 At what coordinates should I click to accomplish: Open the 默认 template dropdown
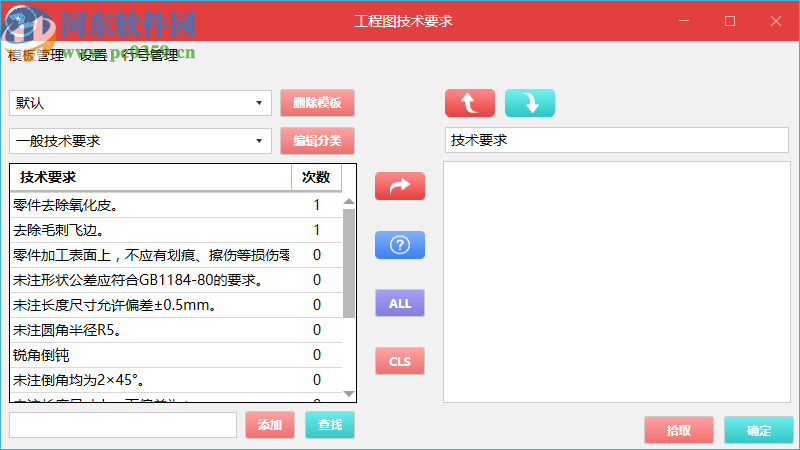(140, 103)
